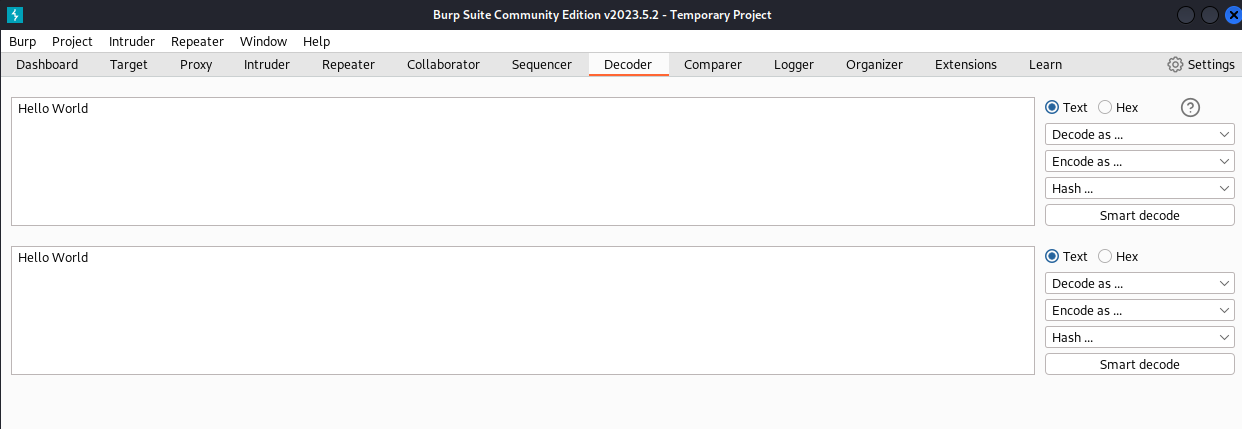Screen dimensions: 1242x429
Task: Click the Settings gear icon
Action: point(1175,64)
